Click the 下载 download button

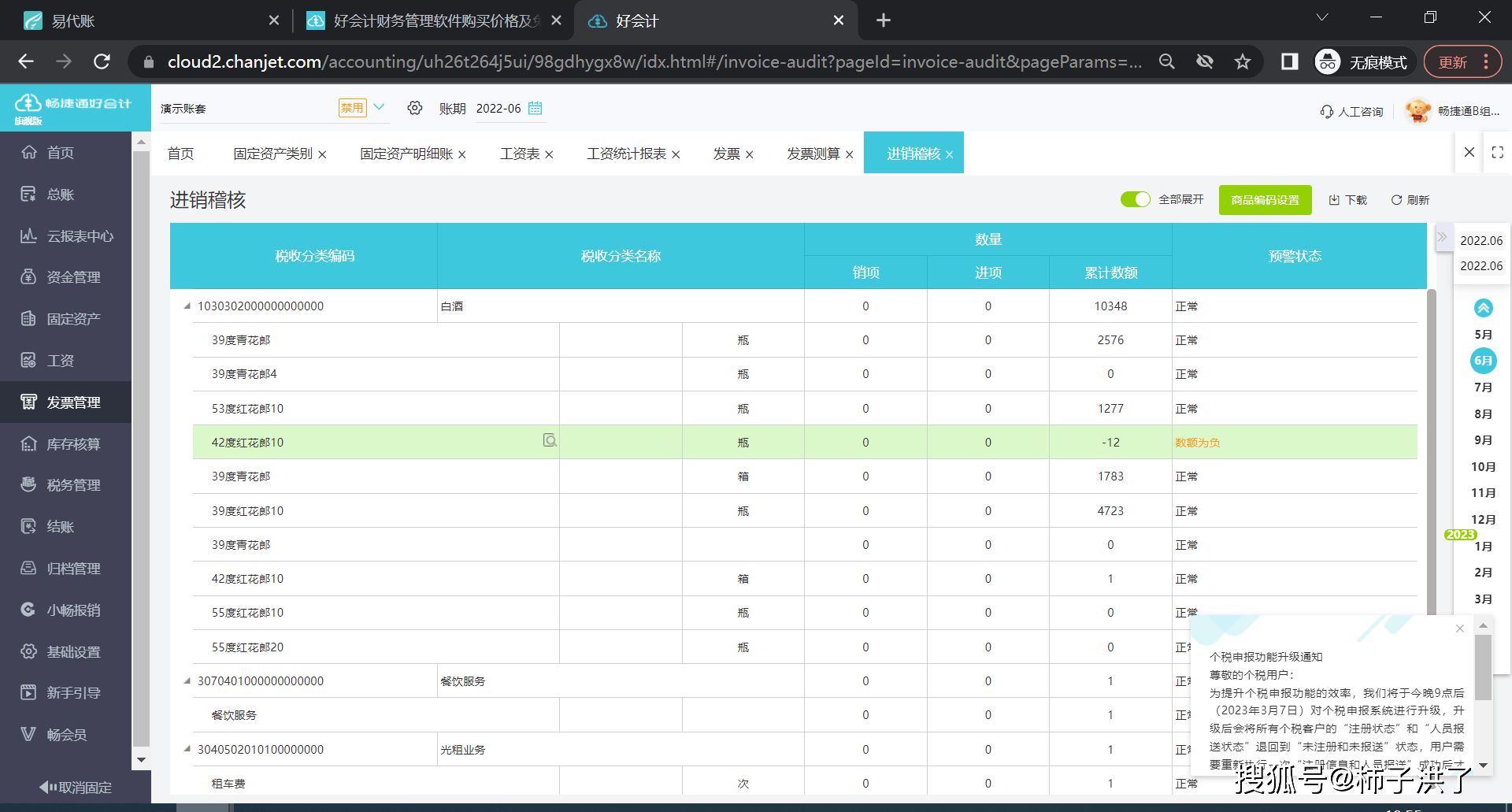point(1348,200)
